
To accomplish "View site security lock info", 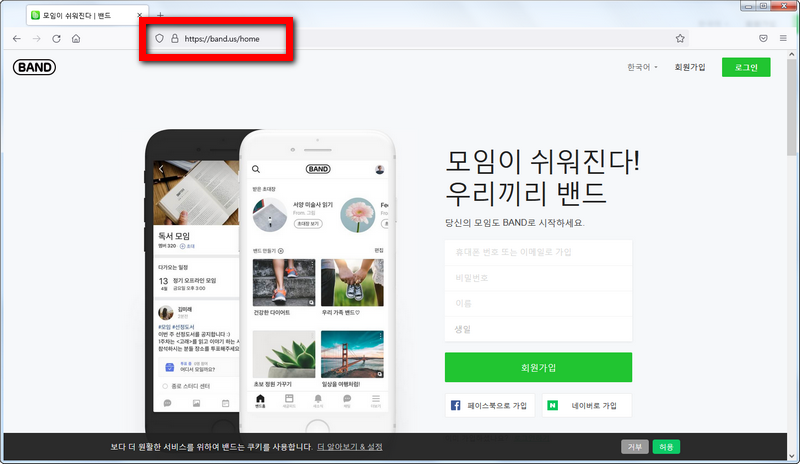I will [x=174, y=38].
